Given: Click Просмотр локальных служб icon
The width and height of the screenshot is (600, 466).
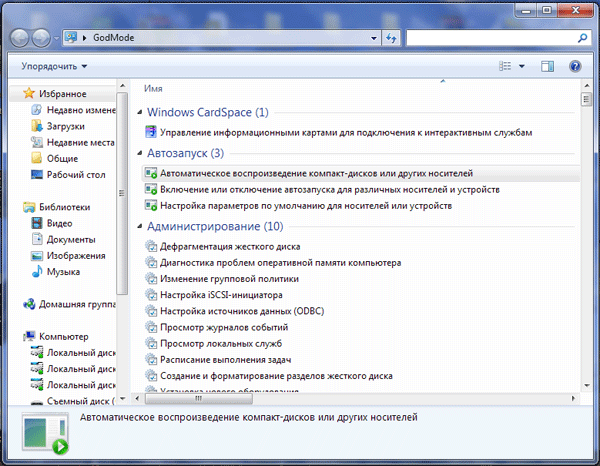Looking at the screenshot, I should tap(151, 344).
